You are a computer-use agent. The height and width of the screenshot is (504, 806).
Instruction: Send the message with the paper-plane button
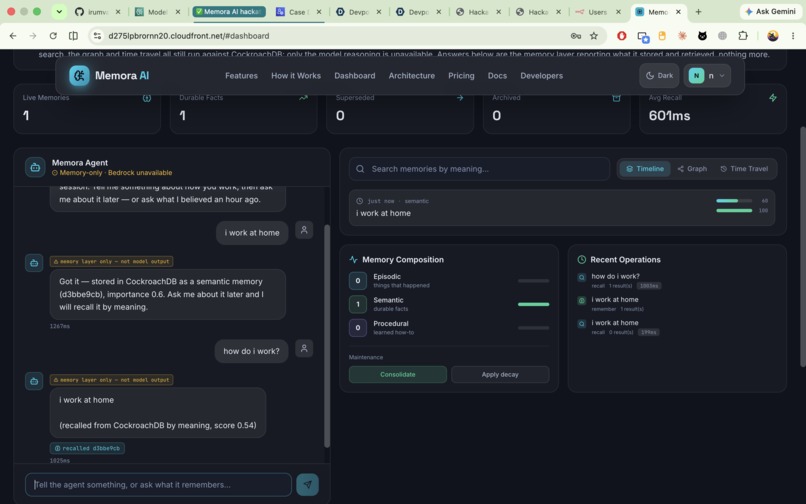[307, 484]
